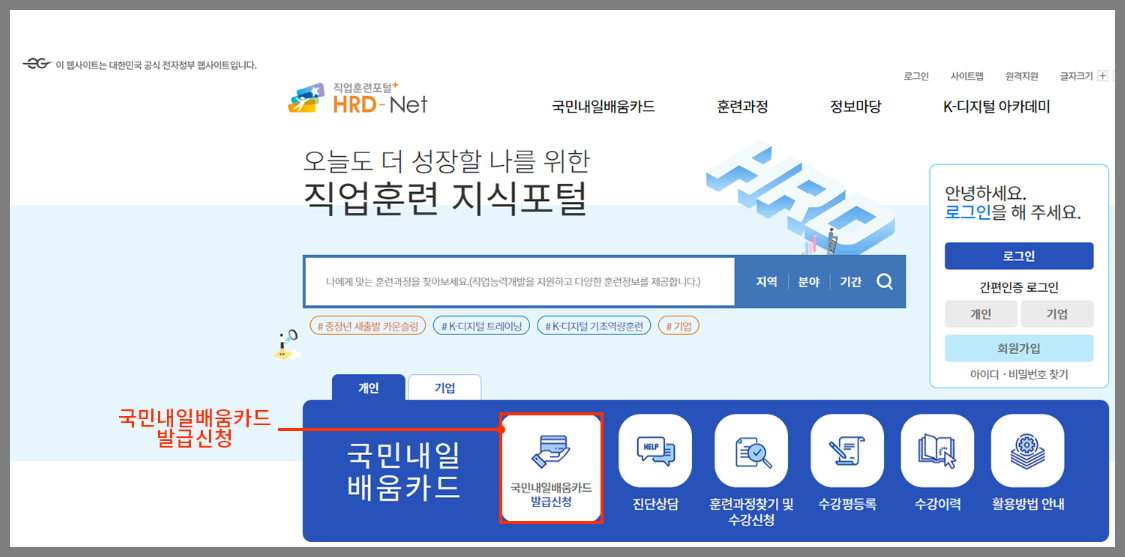
Task: Click the blue 로그인 text link
Action: 969,212
